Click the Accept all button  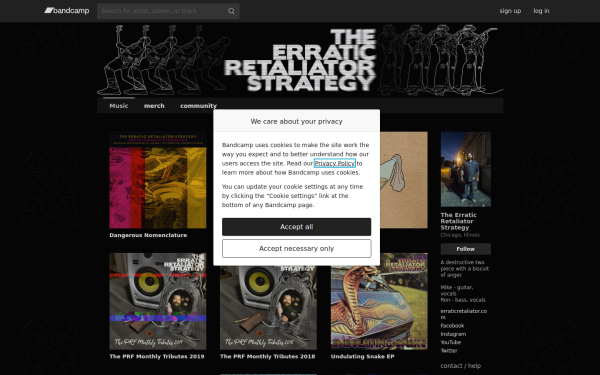[297, 227]
